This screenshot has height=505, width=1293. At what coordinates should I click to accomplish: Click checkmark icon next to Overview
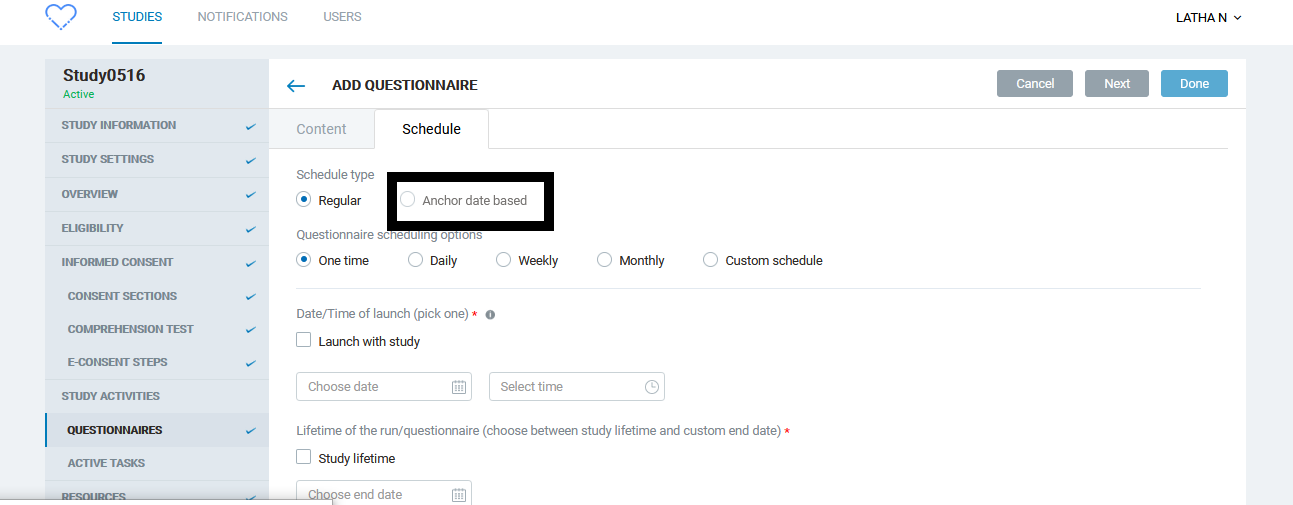pos(250,195)
